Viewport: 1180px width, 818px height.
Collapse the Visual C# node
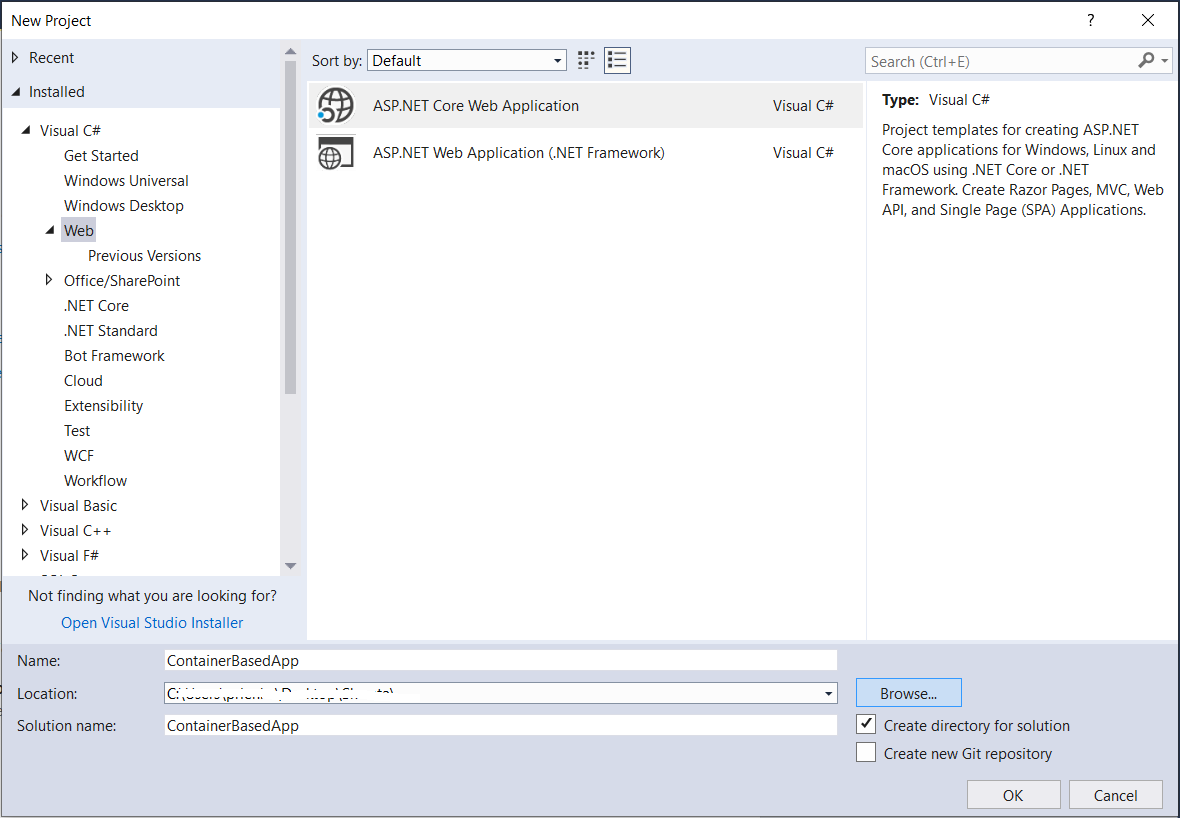[x=26, y=130]
